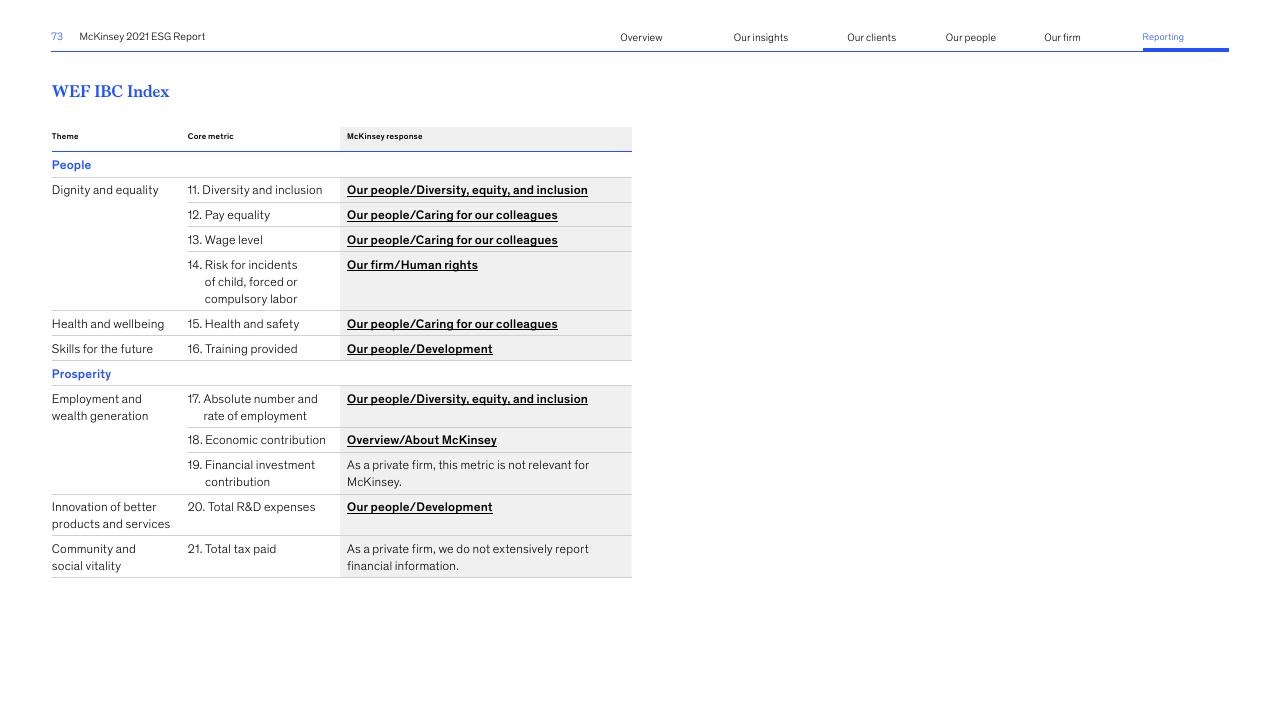Click metric 21. Total tax paid

[x=232, y=549]
